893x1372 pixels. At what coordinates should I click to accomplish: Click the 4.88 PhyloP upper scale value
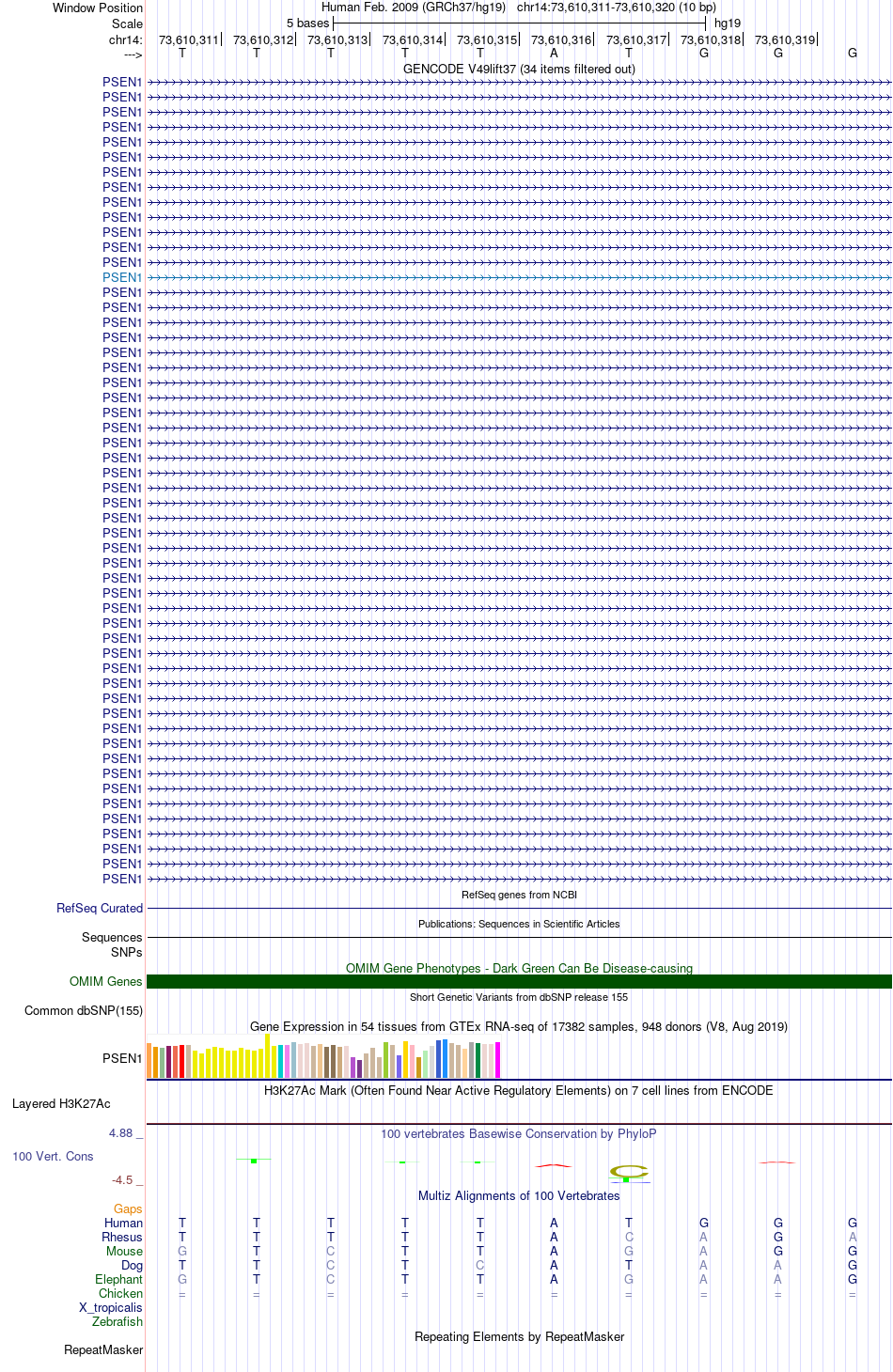(121, 1133)
